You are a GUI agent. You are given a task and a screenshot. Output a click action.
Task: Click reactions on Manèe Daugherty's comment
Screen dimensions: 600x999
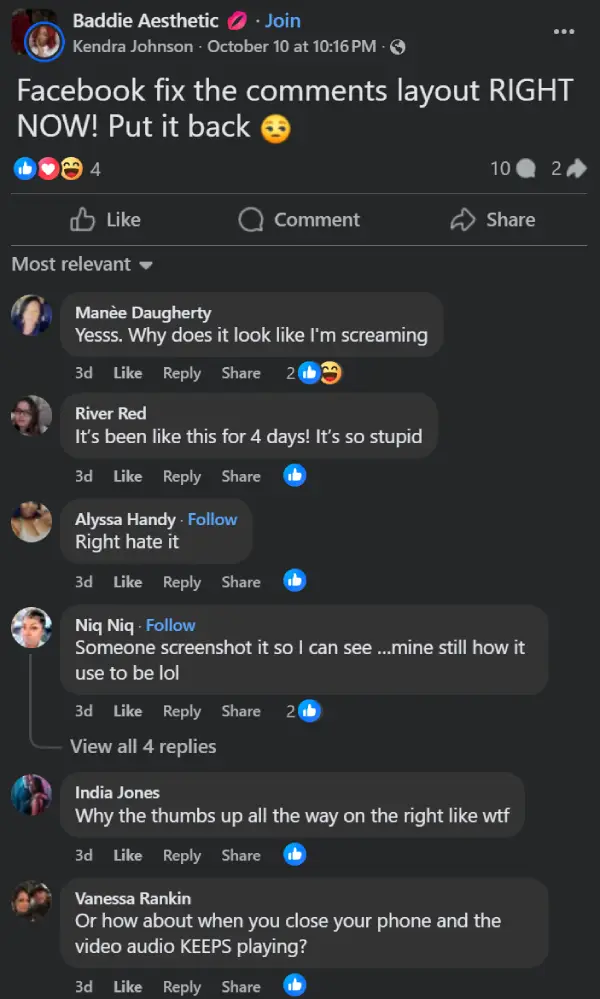[320, 373]
